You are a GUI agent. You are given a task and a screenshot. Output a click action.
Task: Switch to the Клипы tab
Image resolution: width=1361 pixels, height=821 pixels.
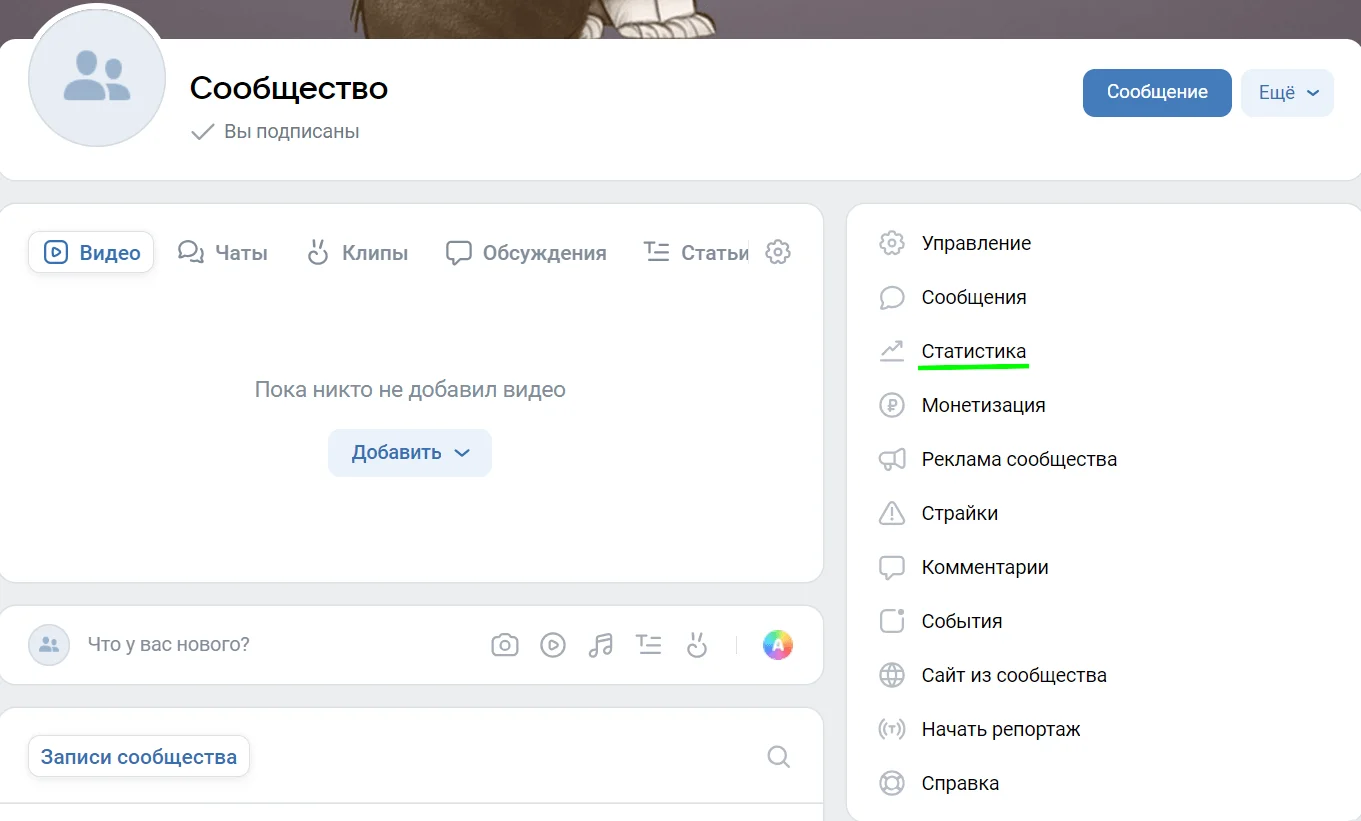coord(357,253)
